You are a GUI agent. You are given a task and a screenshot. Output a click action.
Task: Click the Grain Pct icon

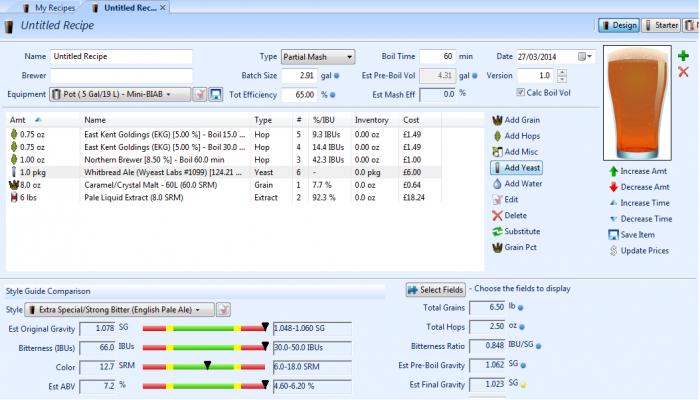tap(497, 248)
